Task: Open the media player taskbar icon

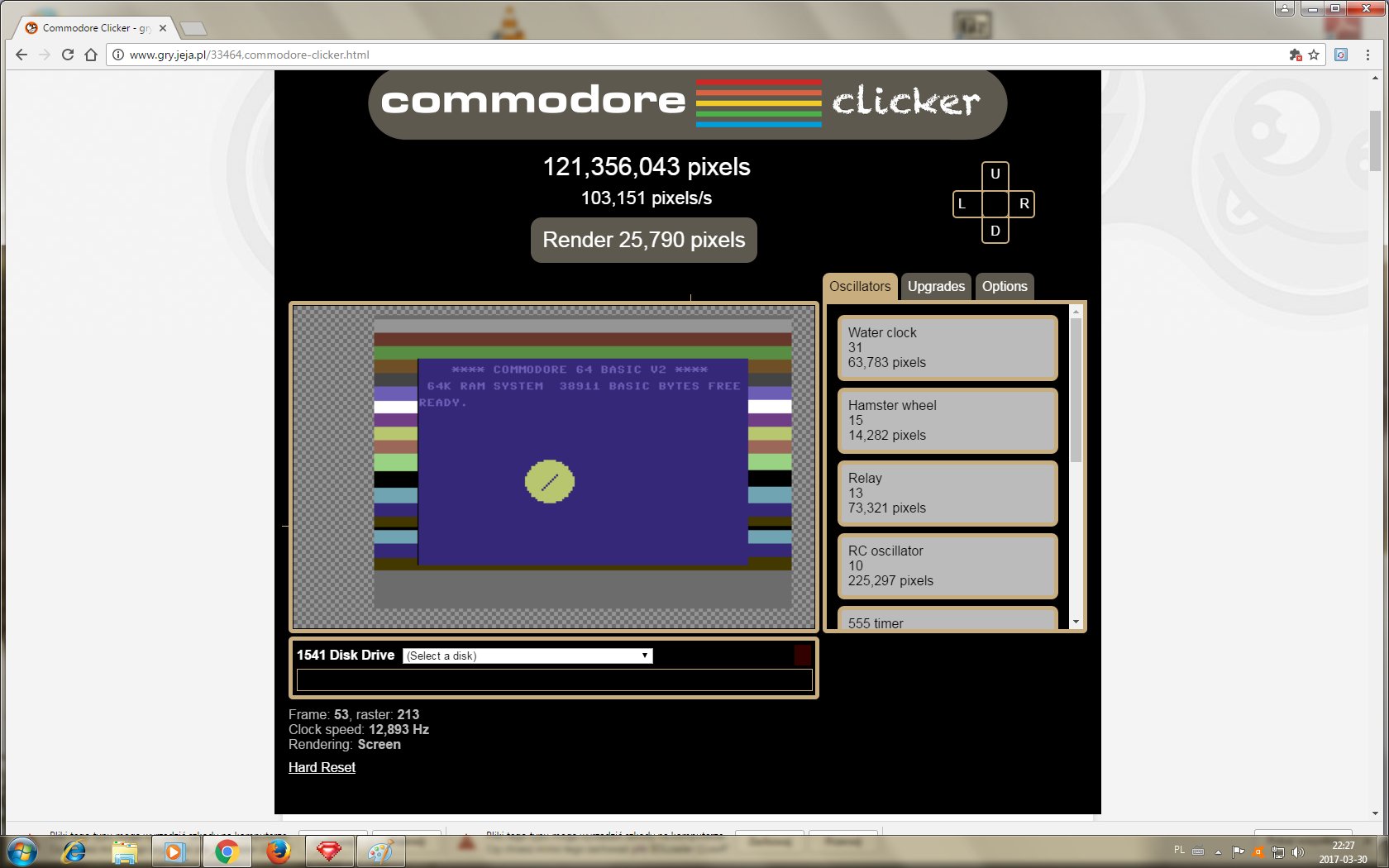Action: tap(174, 851)
